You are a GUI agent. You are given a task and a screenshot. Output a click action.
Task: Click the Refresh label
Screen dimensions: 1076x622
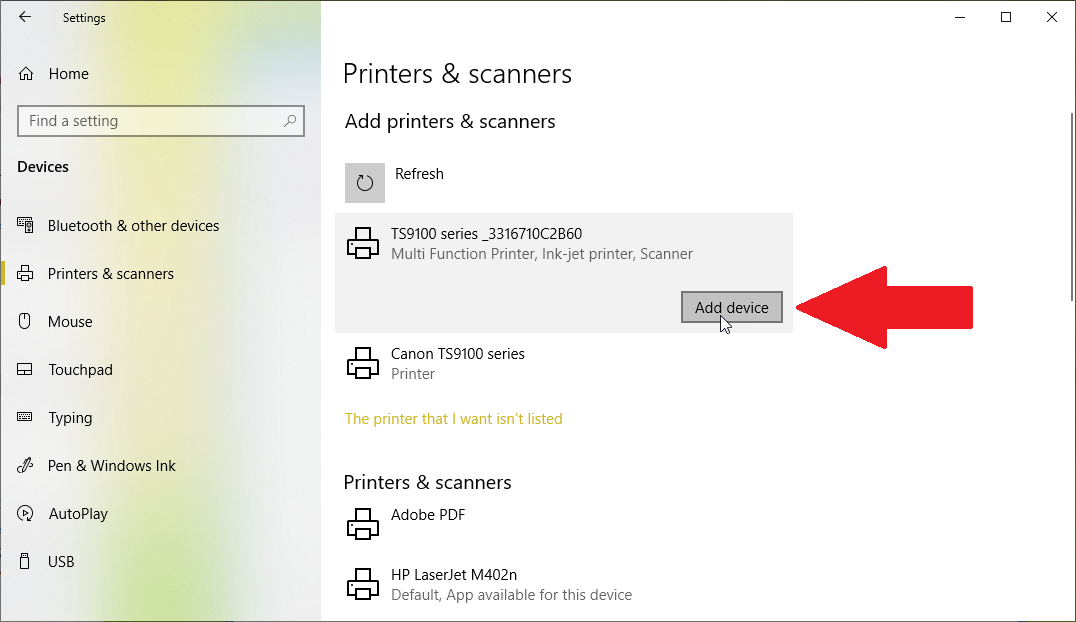point(419,174)
